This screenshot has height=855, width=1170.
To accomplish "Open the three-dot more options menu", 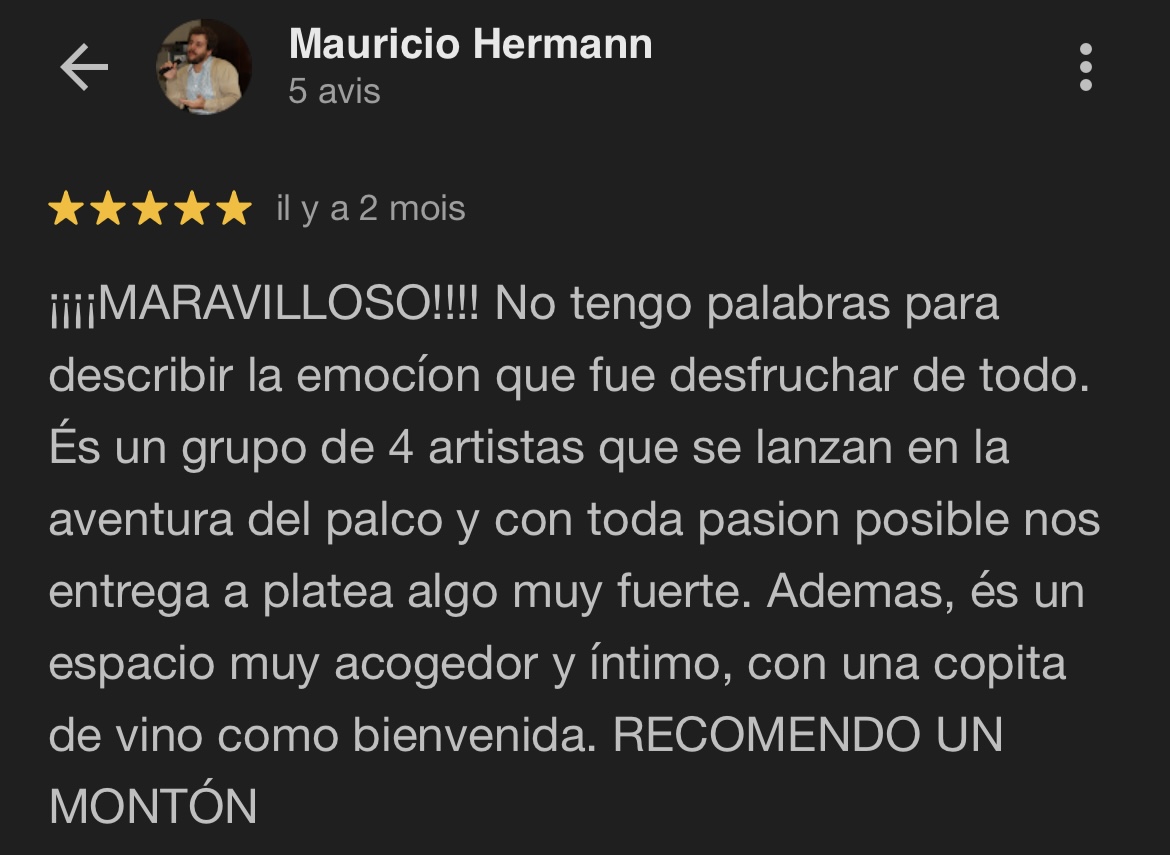I will (1086, 67).
